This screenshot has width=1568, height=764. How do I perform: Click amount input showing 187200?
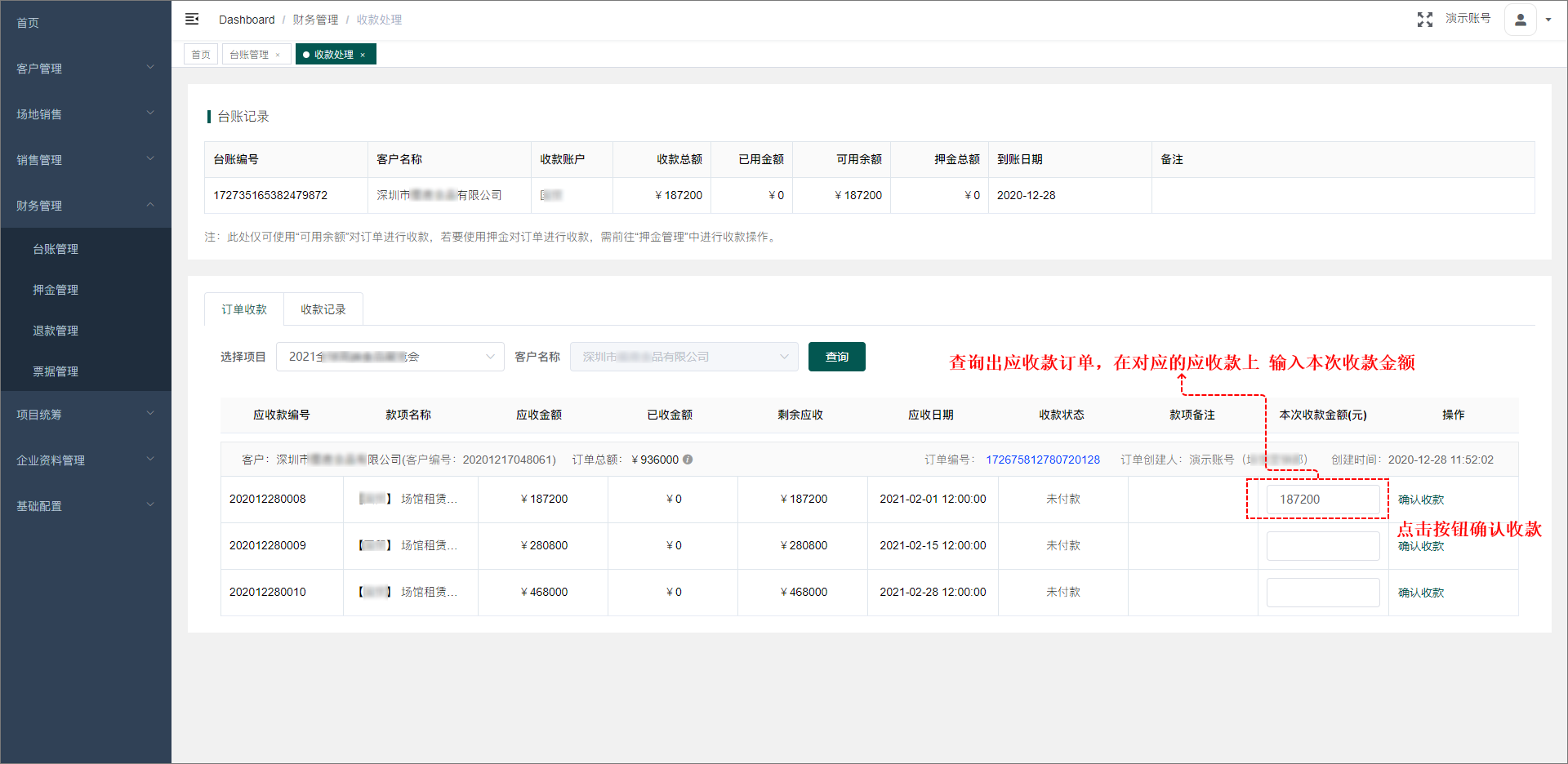(1323, 500)
